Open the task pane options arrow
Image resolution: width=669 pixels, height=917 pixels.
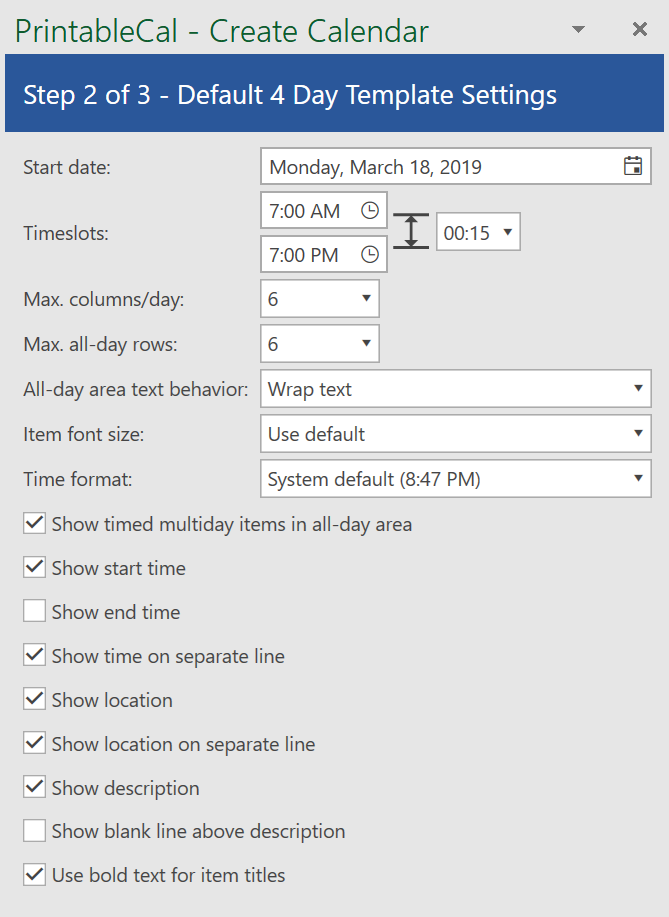(578, 30)
